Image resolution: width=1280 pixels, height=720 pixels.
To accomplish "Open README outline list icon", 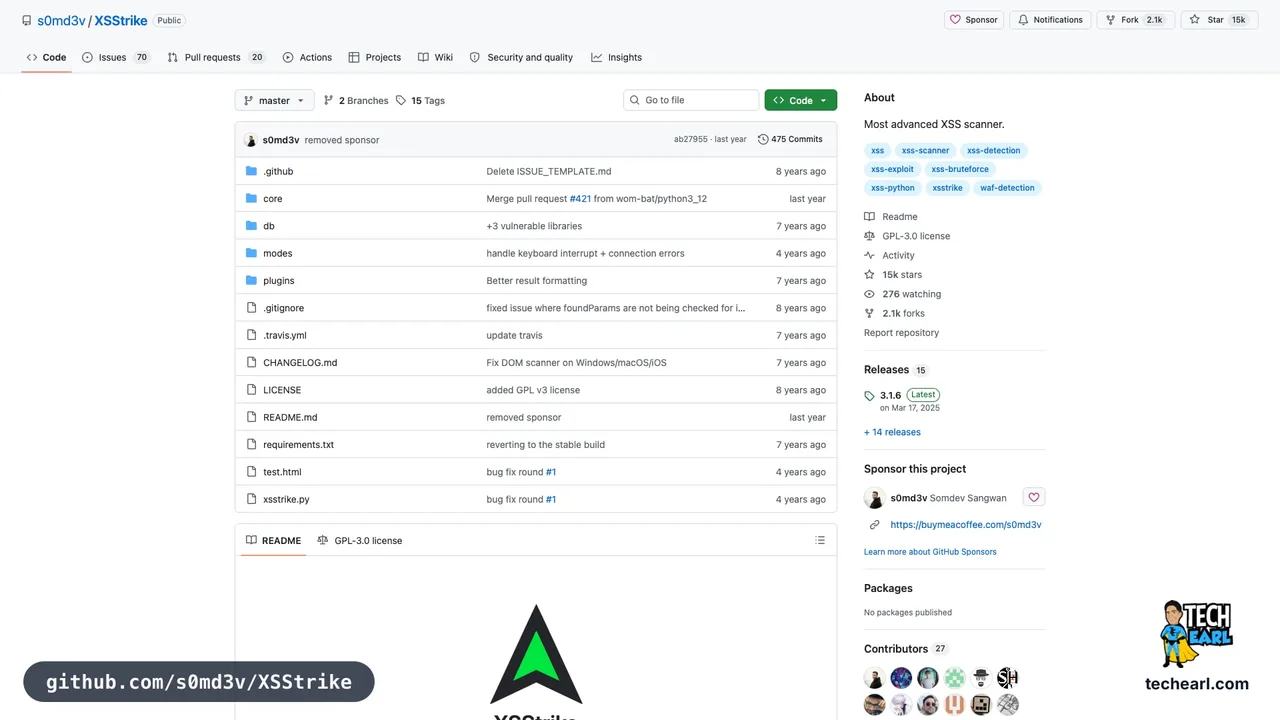I will 820,540.
